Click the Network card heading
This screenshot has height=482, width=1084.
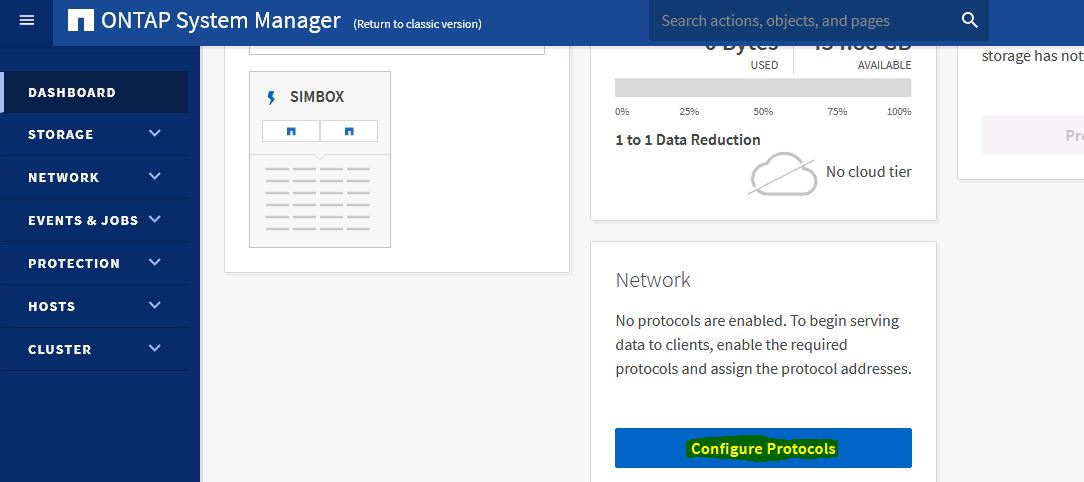(x=653, y=279)
